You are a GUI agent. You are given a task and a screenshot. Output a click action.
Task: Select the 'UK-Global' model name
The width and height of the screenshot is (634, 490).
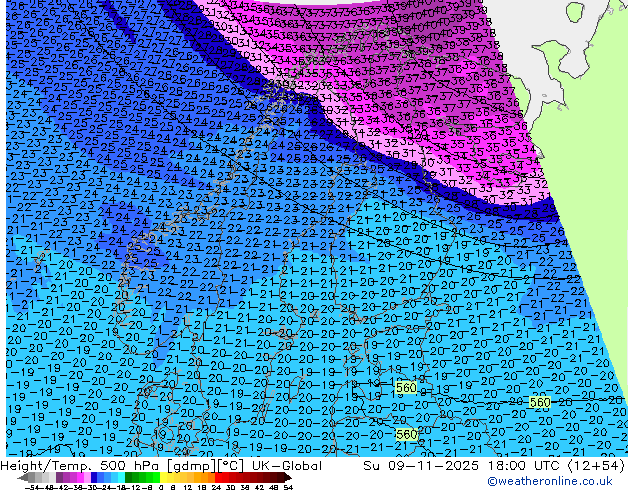tap(287, 466)
